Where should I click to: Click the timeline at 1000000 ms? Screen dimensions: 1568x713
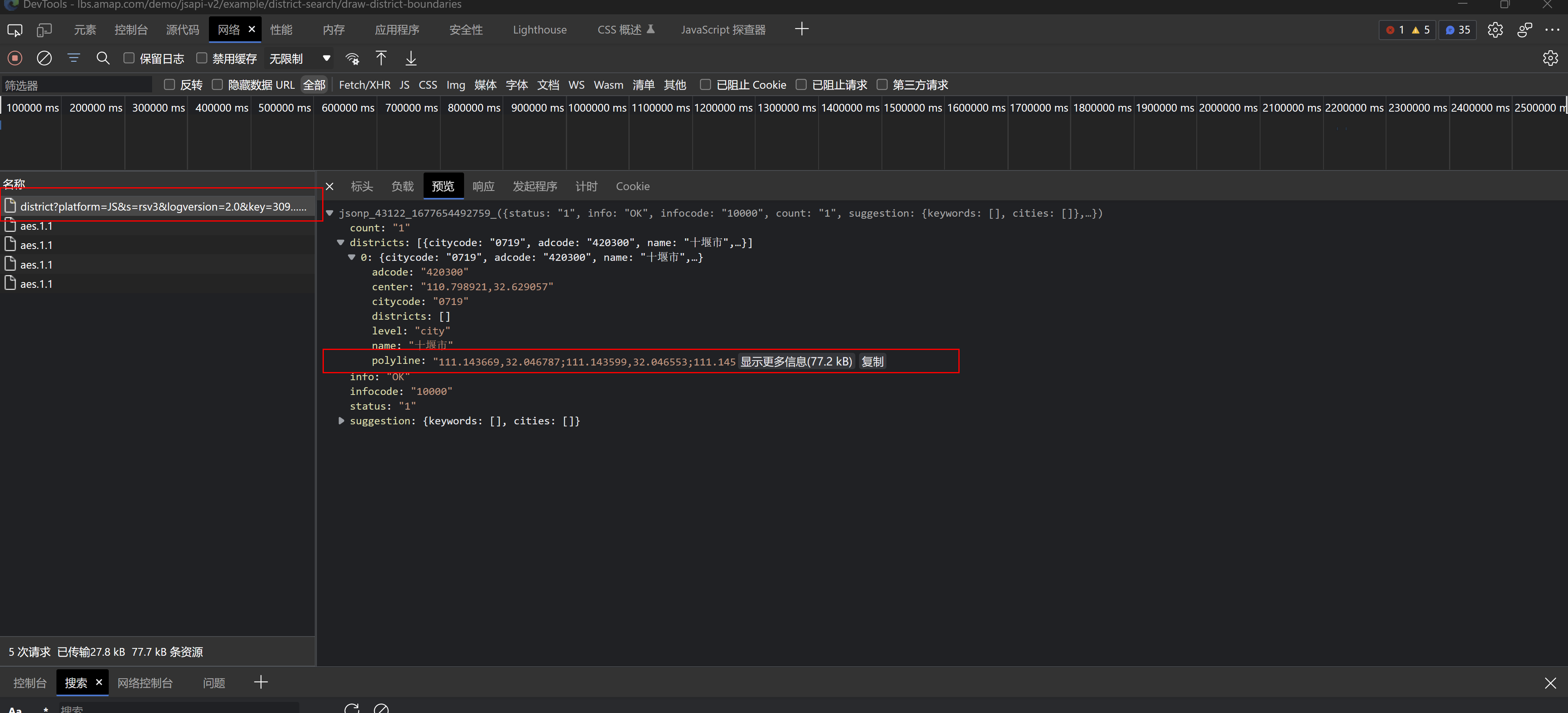tap(597, 108)
